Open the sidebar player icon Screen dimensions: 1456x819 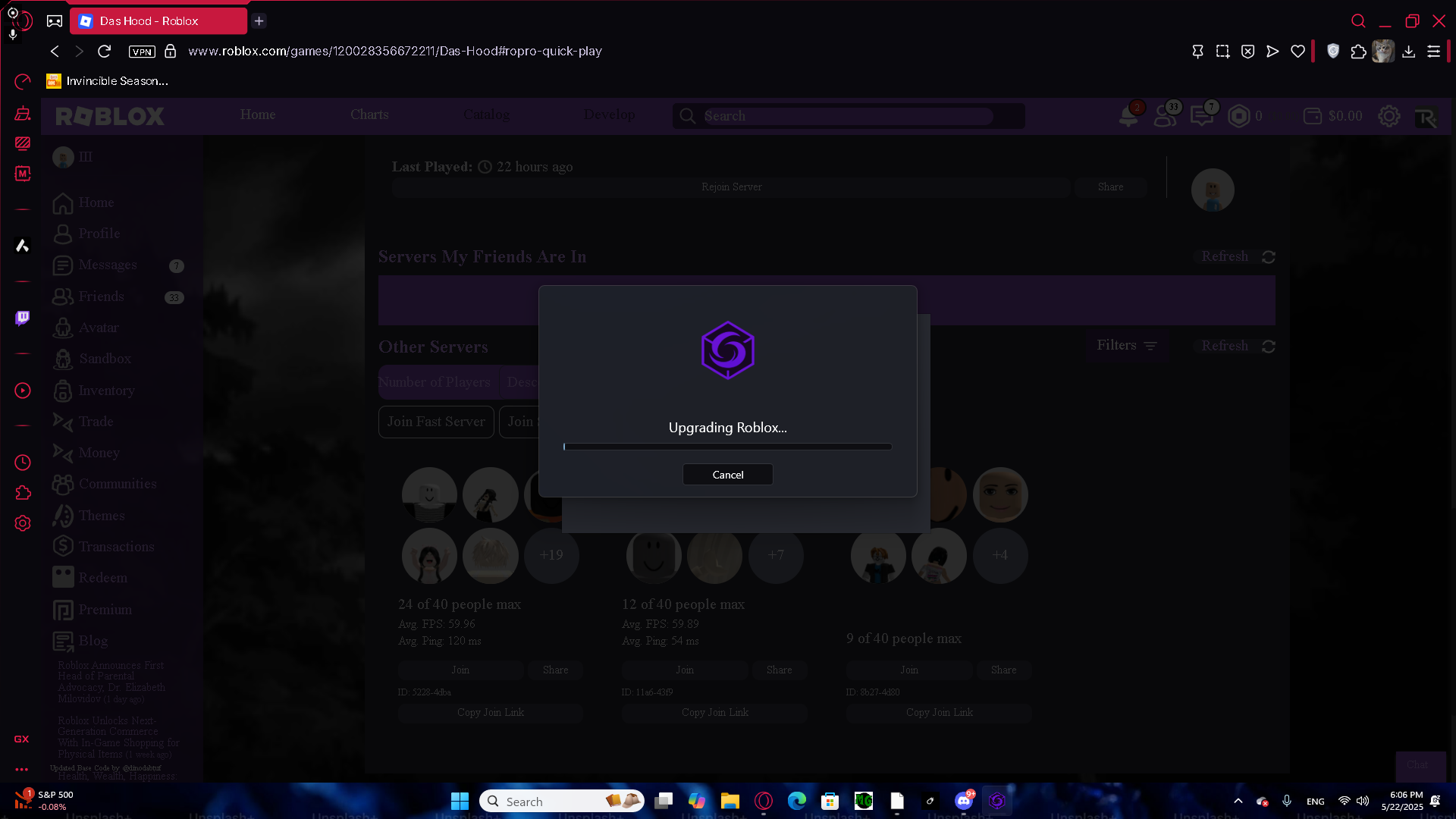click(x=23, y=391)
